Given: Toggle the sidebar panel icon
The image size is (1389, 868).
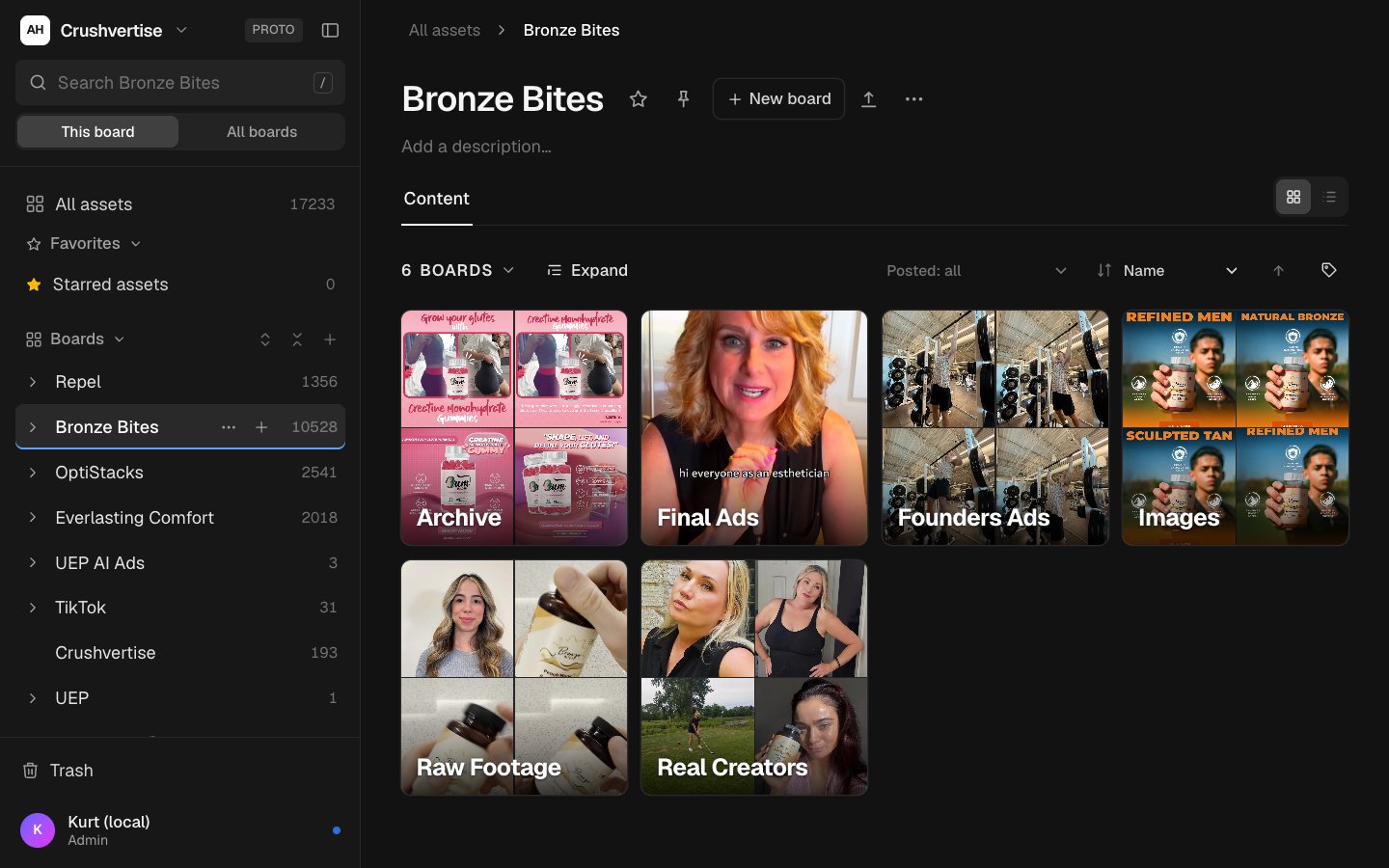Looking at the screenshot, I should point(330,30).
